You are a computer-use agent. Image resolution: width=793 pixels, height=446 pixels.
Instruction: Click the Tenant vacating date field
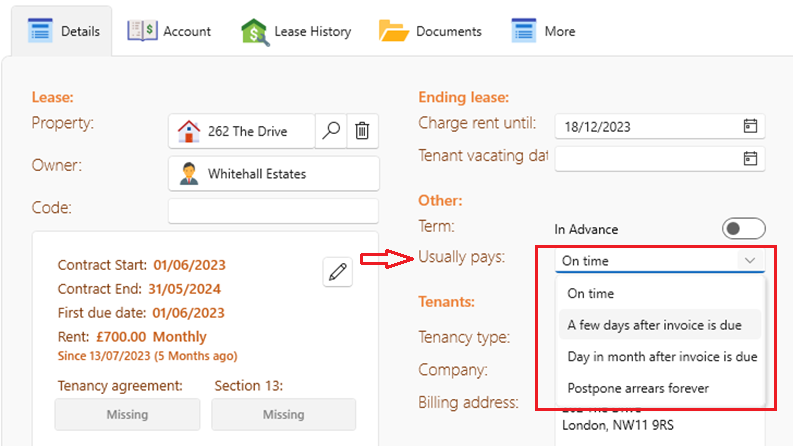tap(659, 159)
